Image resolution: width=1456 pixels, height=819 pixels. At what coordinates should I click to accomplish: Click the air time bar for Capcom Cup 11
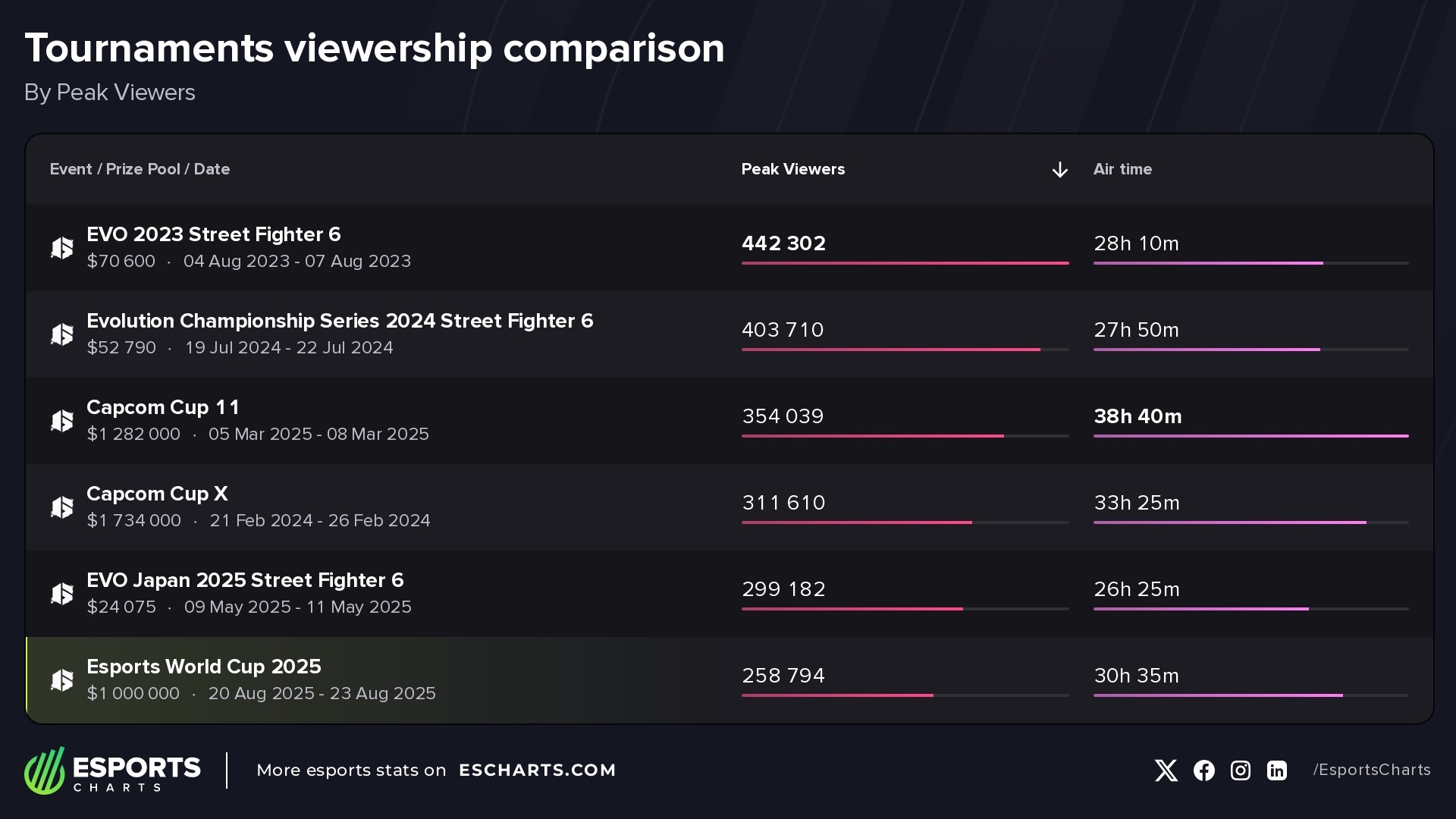1250,436
